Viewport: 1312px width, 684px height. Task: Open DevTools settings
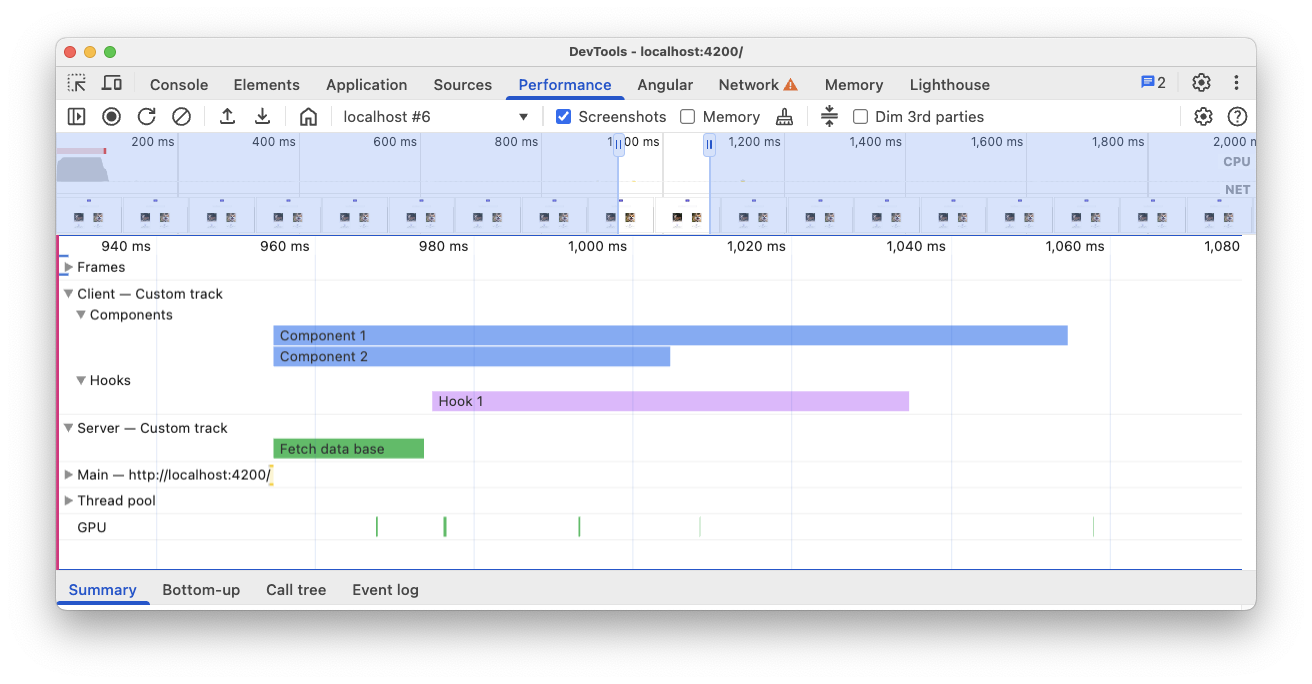tap(1201, 84)
